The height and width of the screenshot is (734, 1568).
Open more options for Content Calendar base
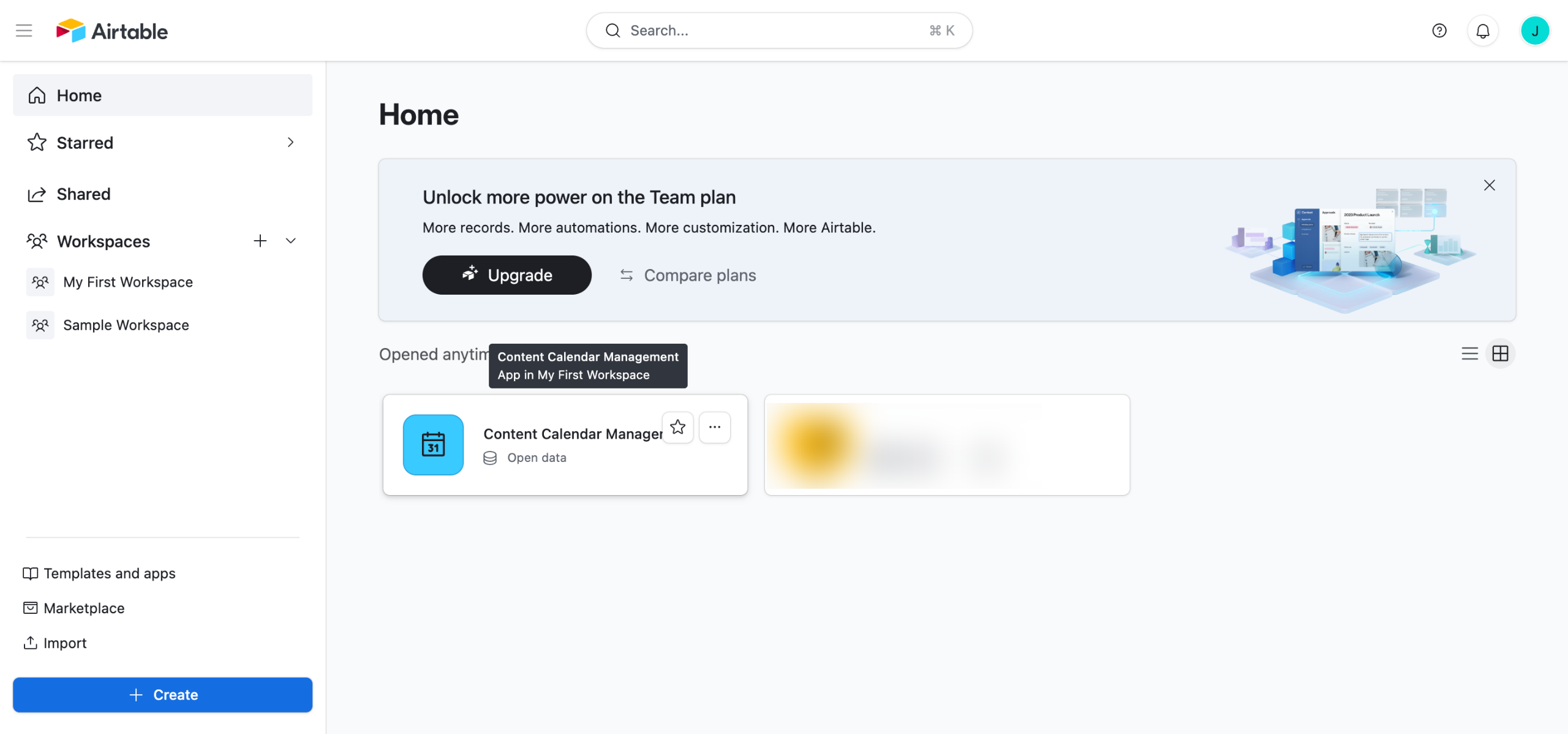click(x=715, y=427)
